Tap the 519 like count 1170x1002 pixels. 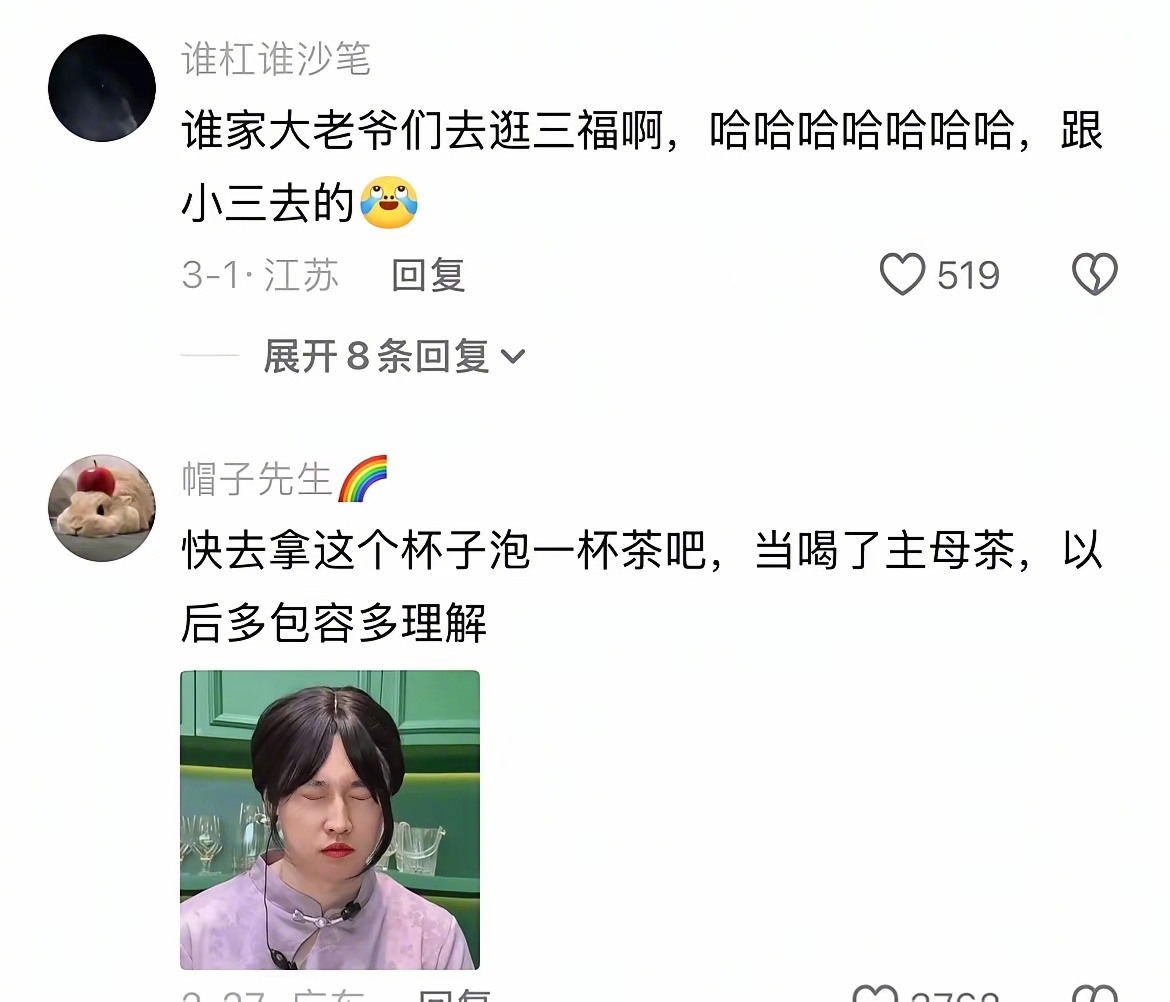(968, 275)
